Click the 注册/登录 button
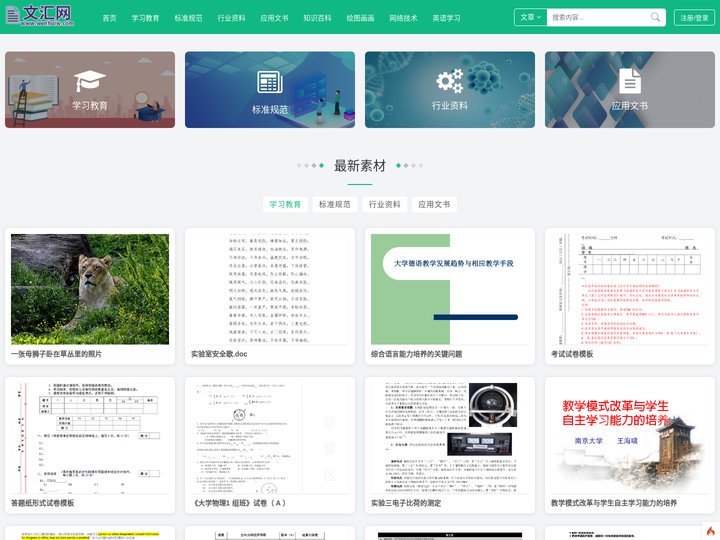Viewport: 720px width, 540px height. pyautogui.click(x=694, y=17)
